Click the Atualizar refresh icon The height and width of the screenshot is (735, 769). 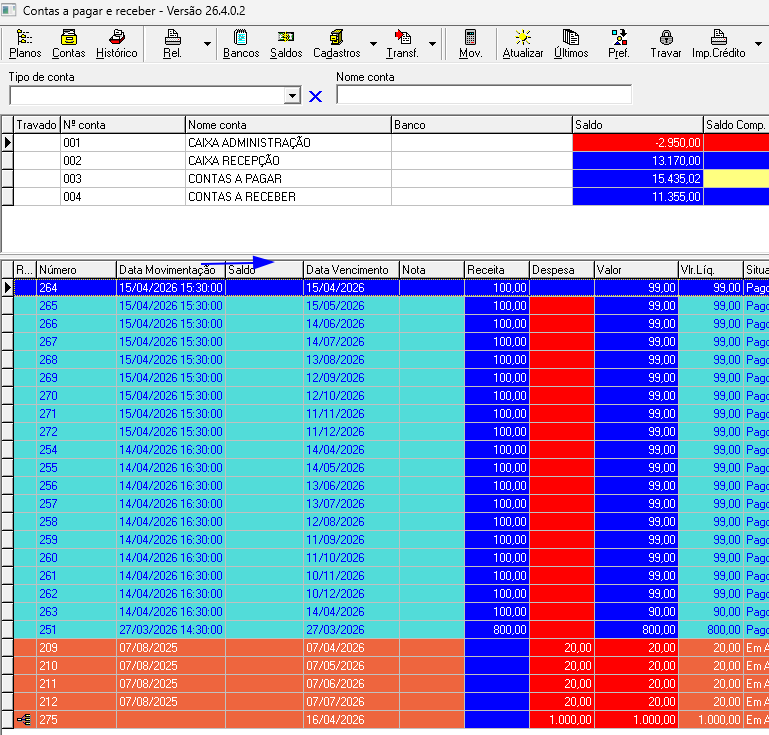523,44
